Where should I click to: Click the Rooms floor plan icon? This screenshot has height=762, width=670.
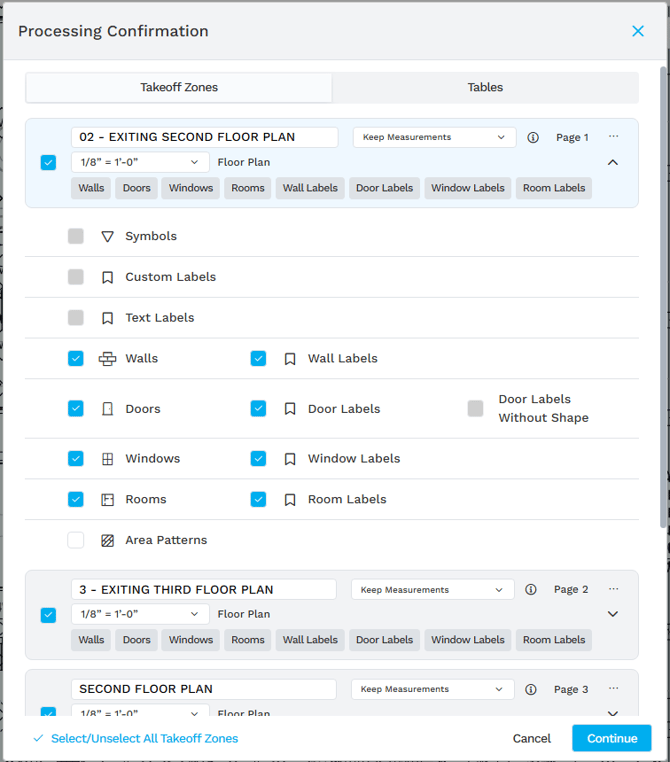(x=108, y=500)
